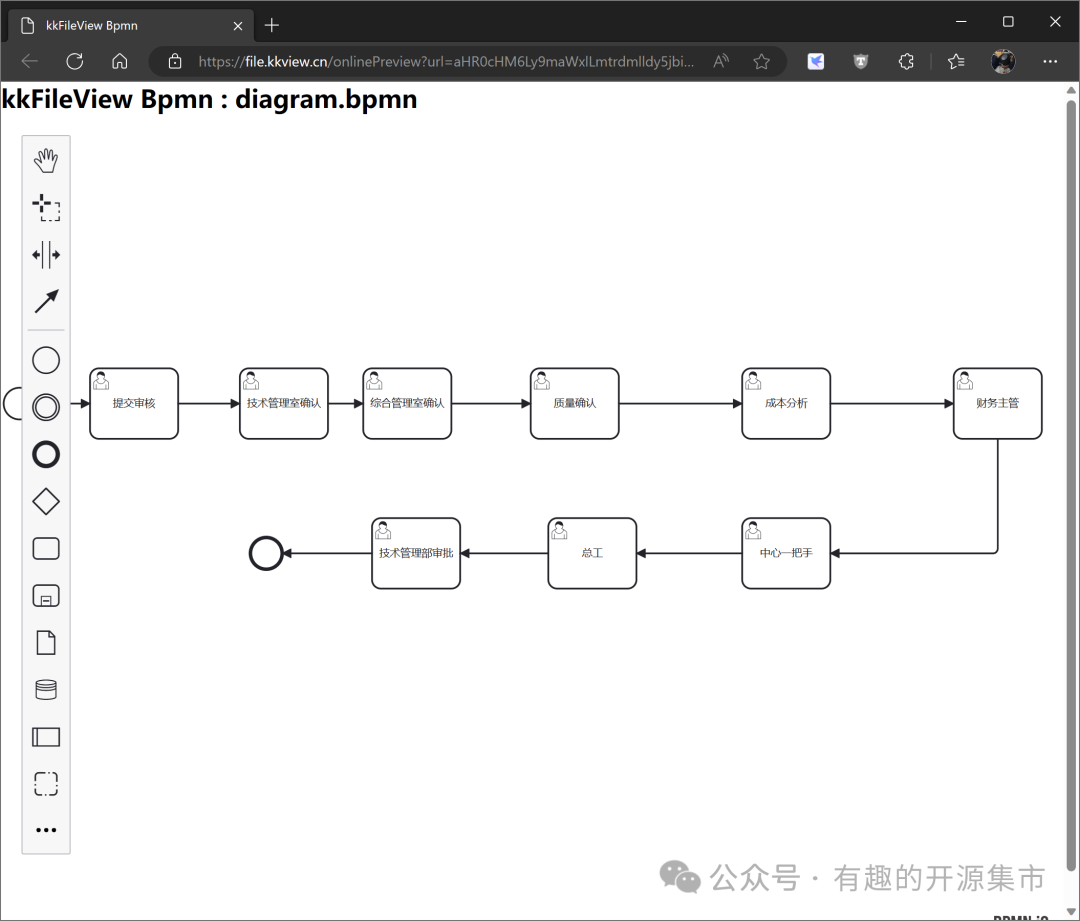The width and height of the screenshot is (1080, 921).
Task: Activate the global connect arrow tool
Action: click(46, 301)
